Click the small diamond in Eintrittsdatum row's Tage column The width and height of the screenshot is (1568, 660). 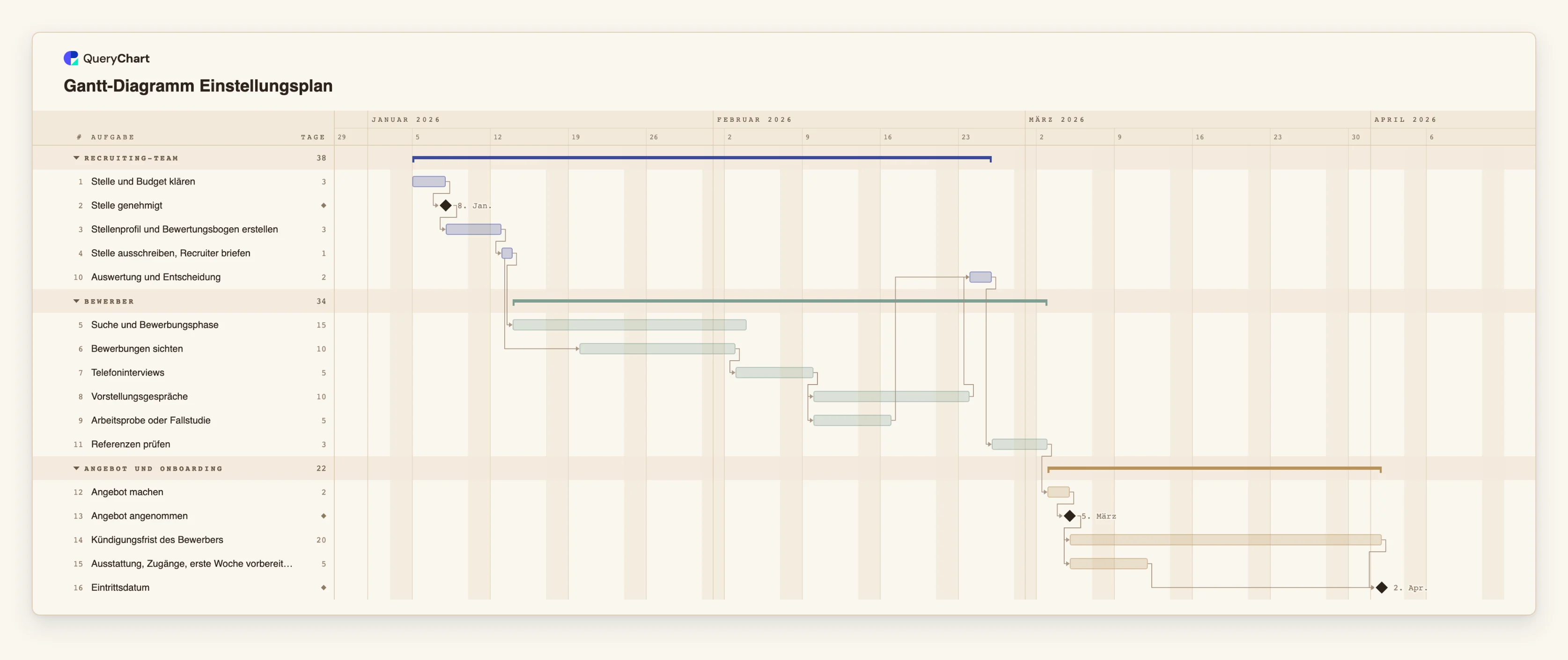click(323, 587)
